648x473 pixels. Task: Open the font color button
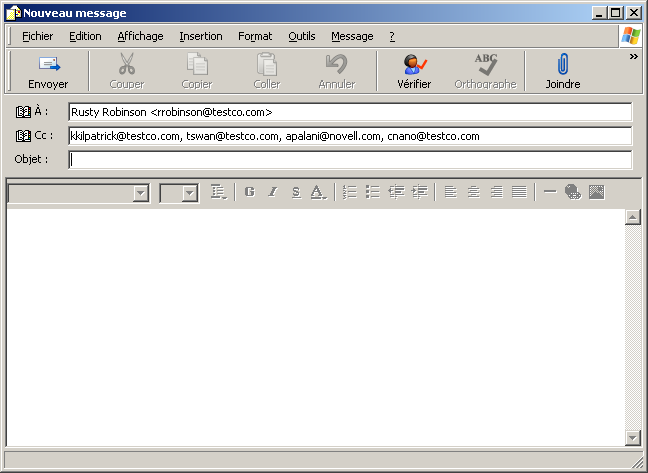(319, 192)
